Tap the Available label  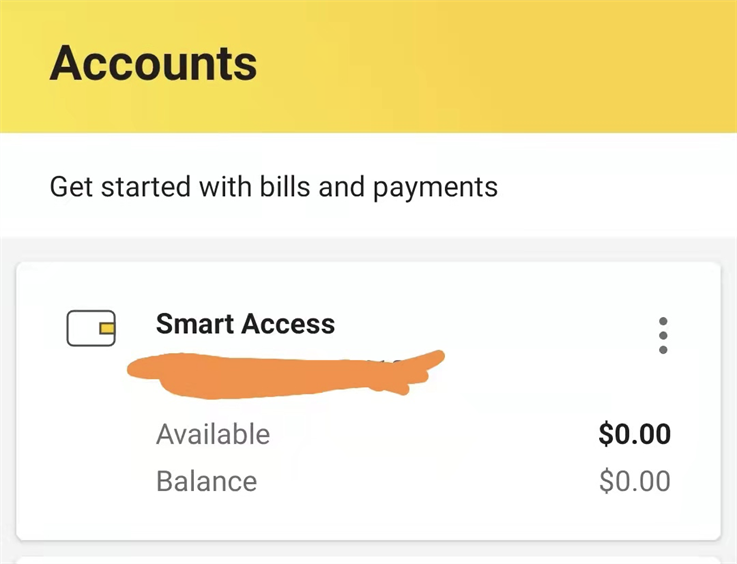point(213,434)
